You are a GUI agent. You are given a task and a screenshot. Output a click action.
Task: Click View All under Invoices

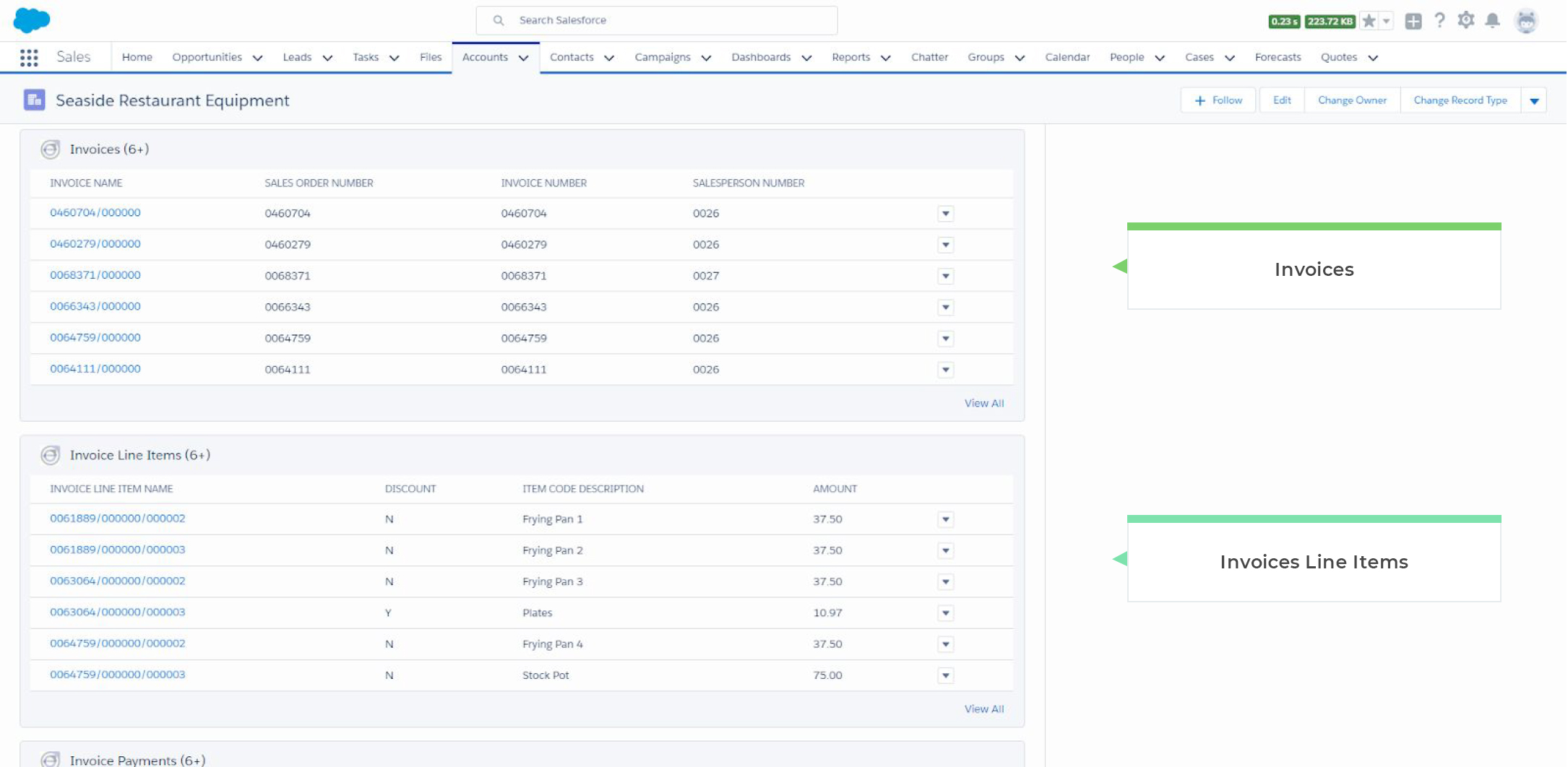[x=983, y=403]
